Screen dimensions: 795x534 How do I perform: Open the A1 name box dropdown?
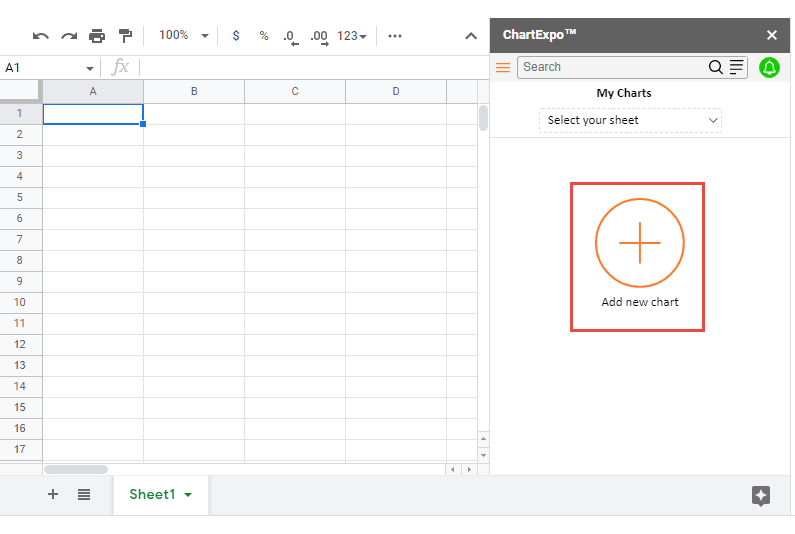tap(90, 68)
